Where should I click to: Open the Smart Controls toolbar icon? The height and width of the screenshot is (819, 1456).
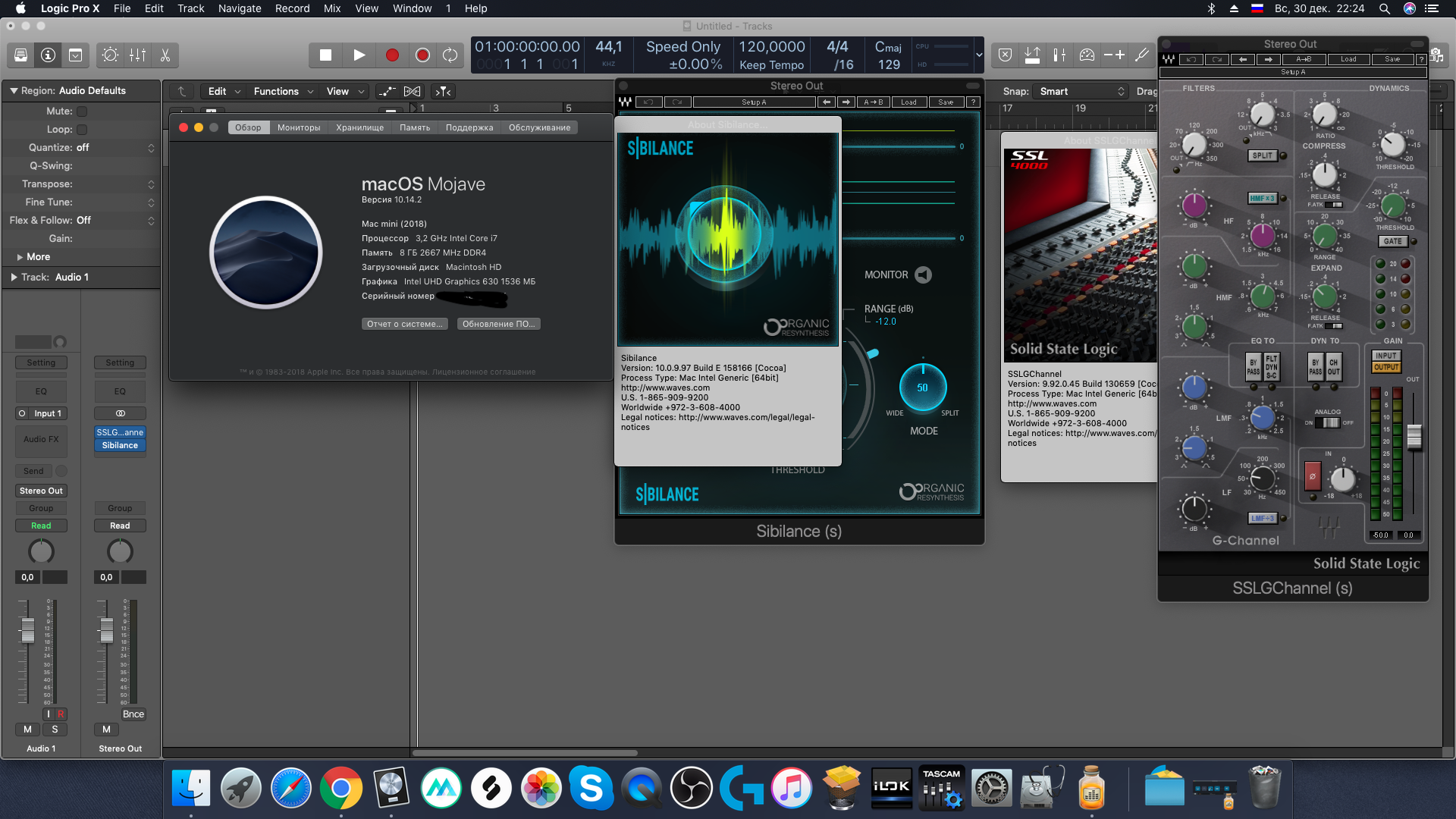coord(110,55)
